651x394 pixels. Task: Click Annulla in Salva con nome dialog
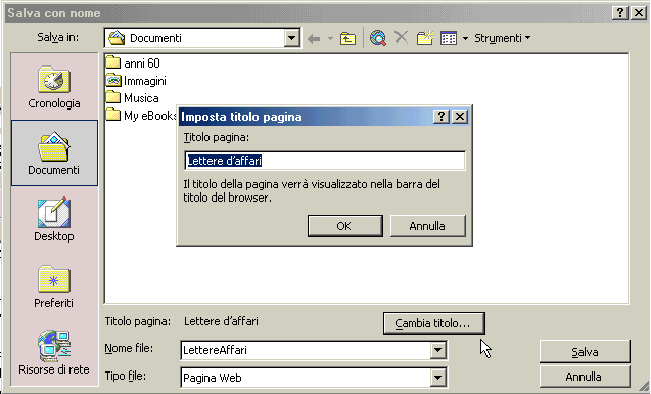585,377
